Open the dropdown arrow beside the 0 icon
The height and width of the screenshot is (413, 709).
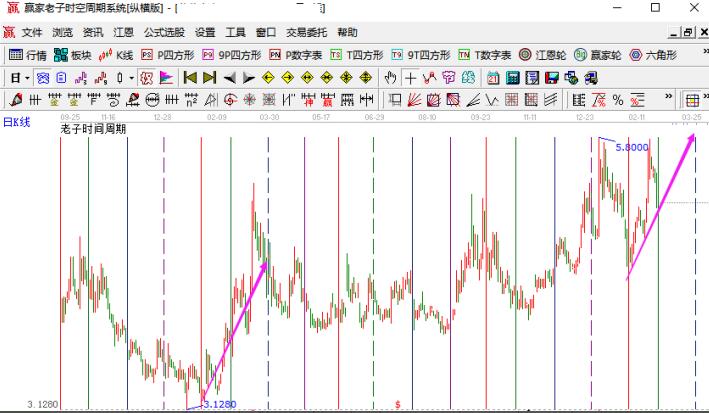tap(131, 77)
